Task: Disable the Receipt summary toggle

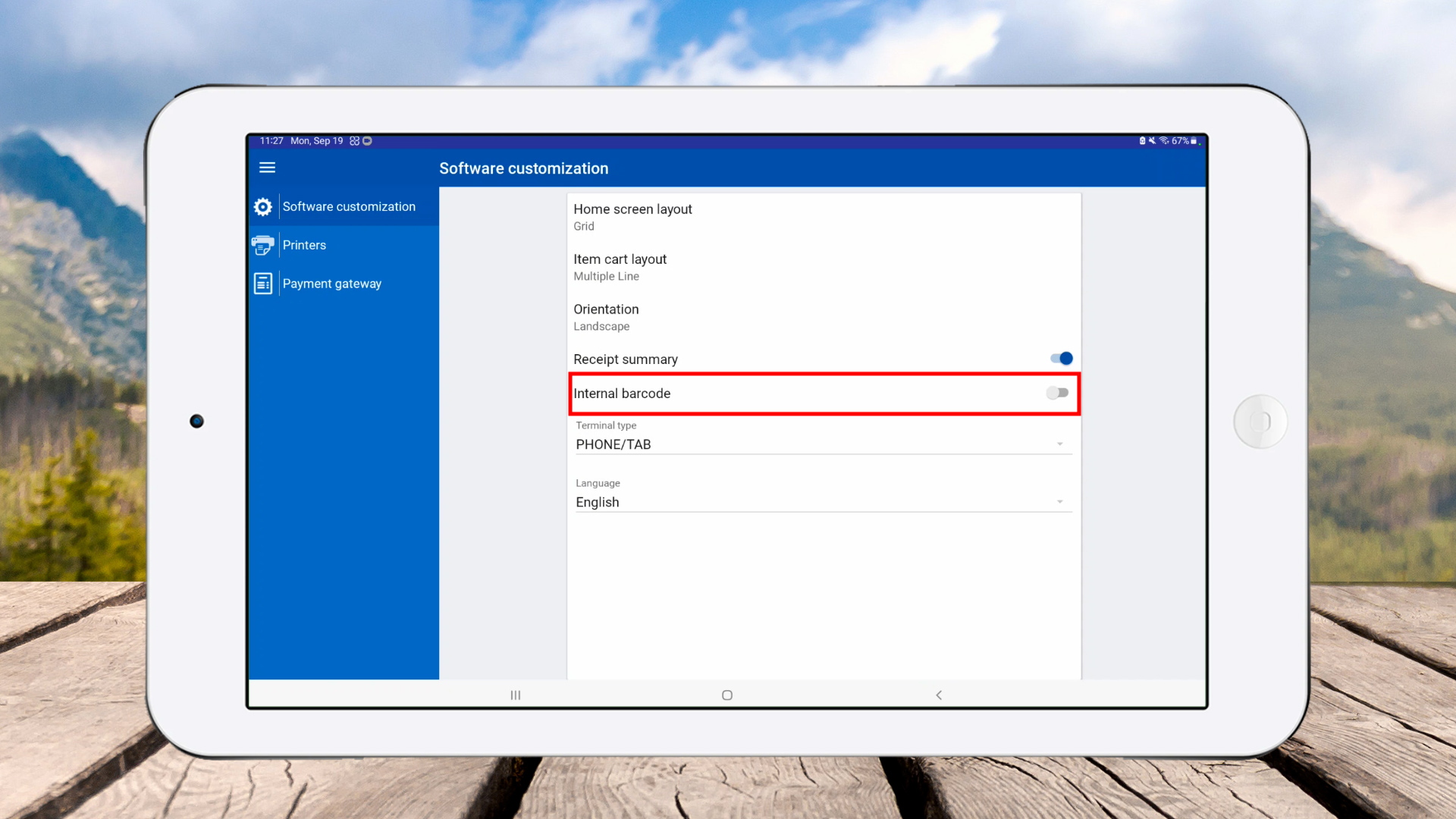Action: click(x=1061, y=359)
